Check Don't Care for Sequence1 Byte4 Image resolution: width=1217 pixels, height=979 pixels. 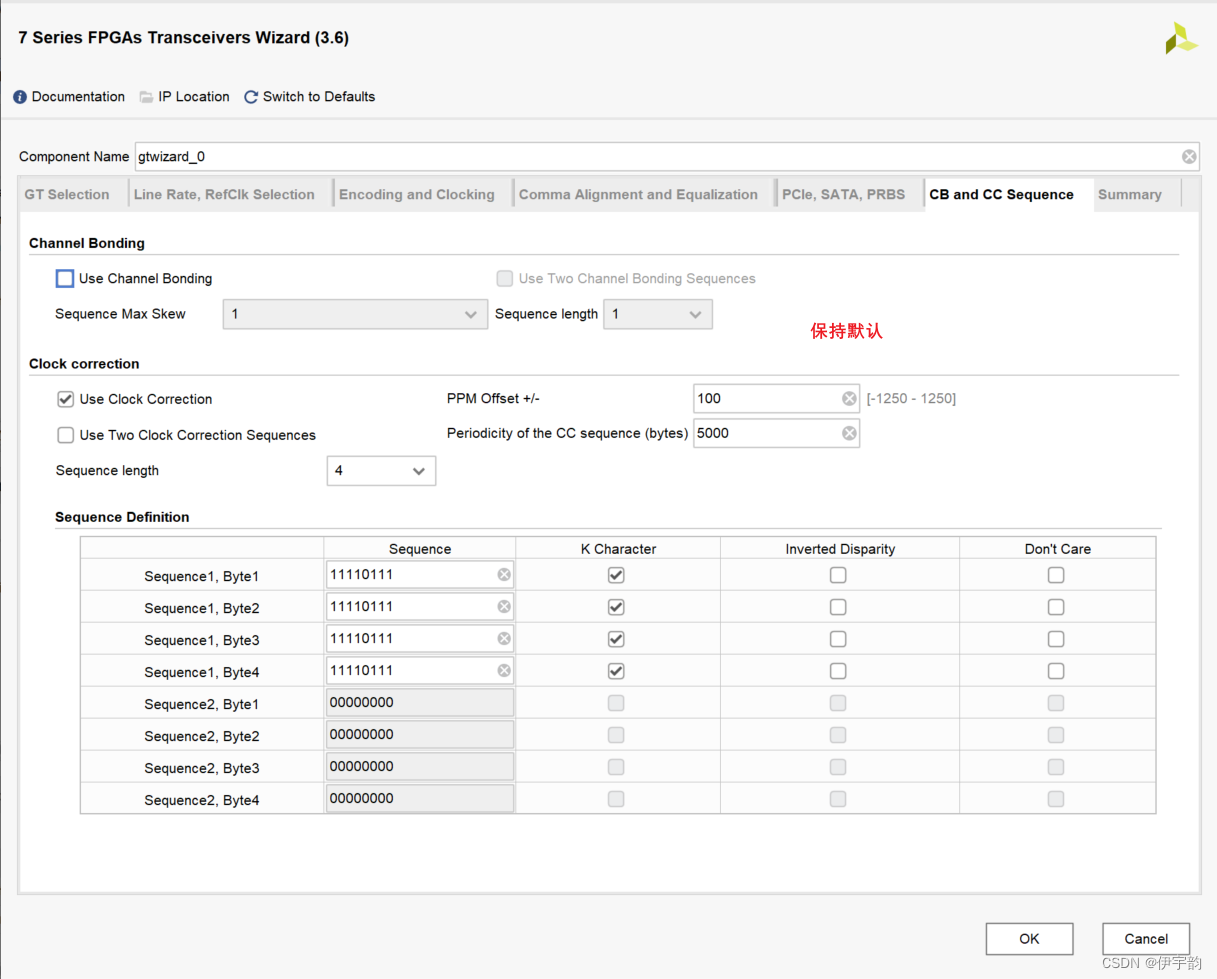point(1056,671)
